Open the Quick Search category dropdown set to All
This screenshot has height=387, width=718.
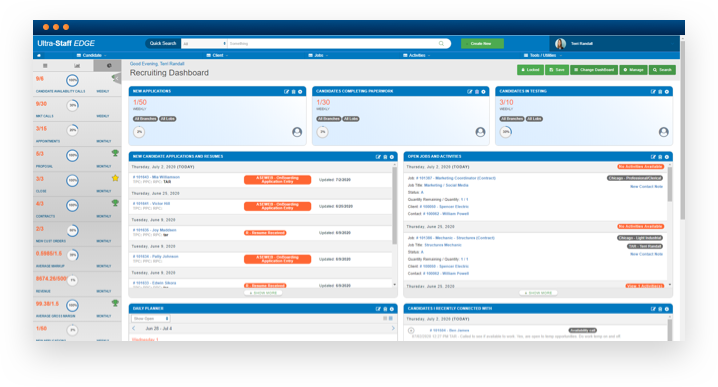(204, 44)
